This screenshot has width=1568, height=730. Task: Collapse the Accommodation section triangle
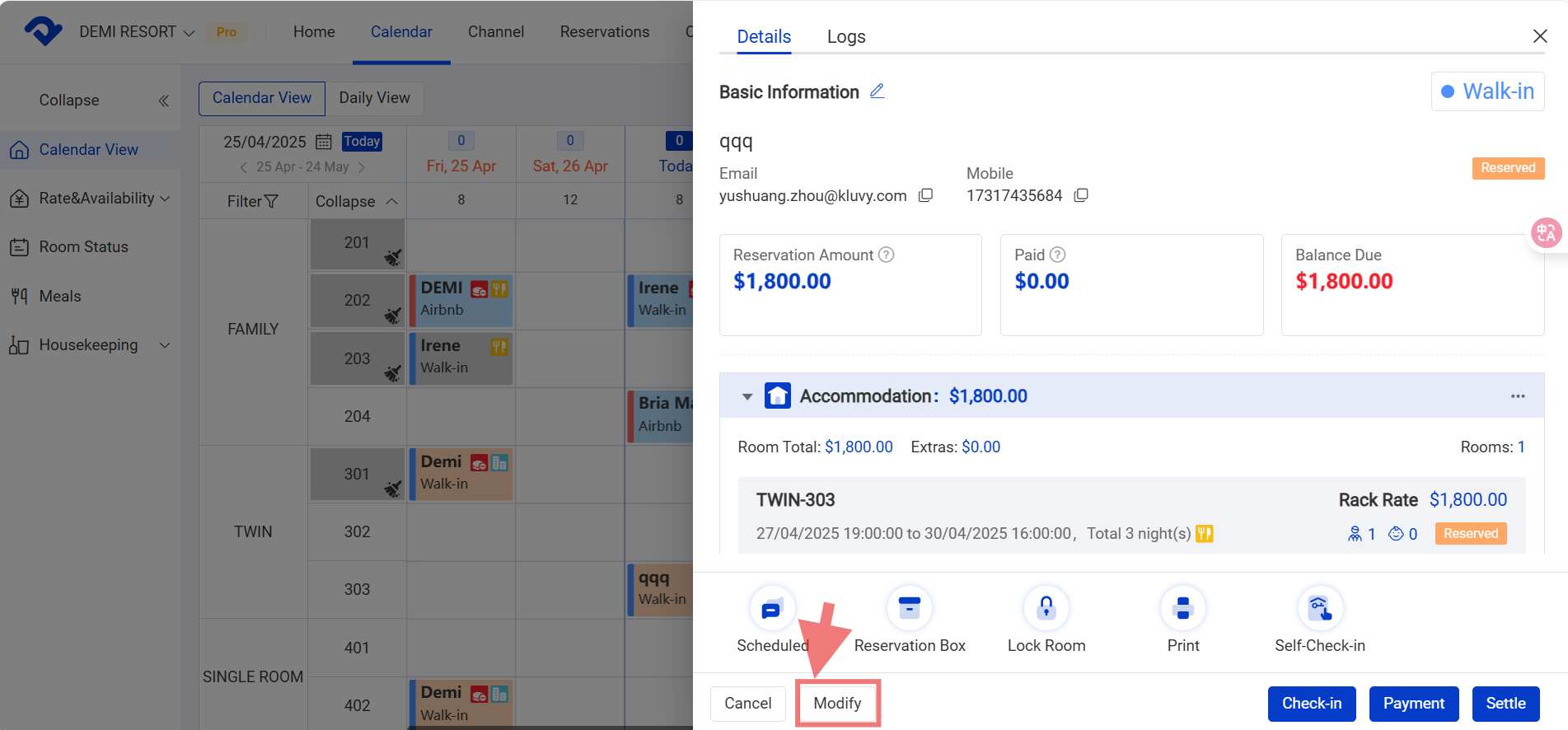pos(747,396)
